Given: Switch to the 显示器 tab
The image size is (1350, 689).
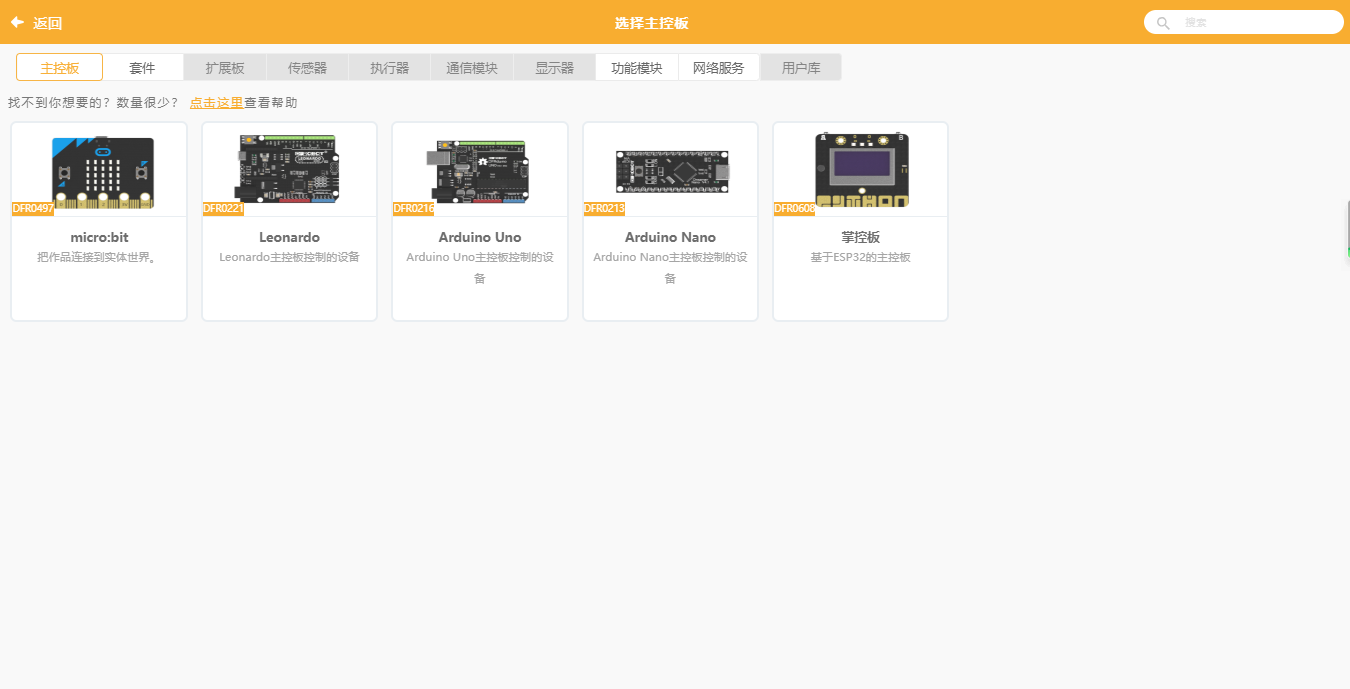Looking at the screenshot, I should point(554,67).
